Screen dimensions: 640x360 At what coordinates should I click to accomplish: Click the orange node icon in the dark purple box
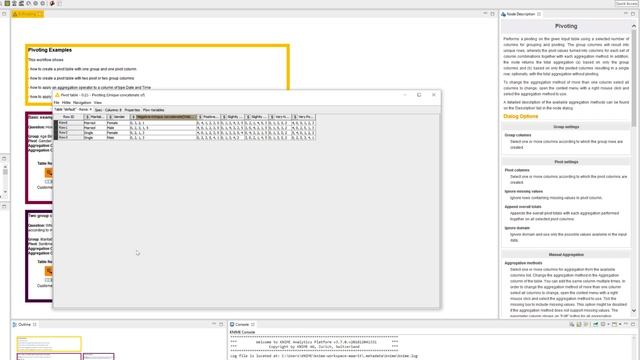tap(49, 271)
